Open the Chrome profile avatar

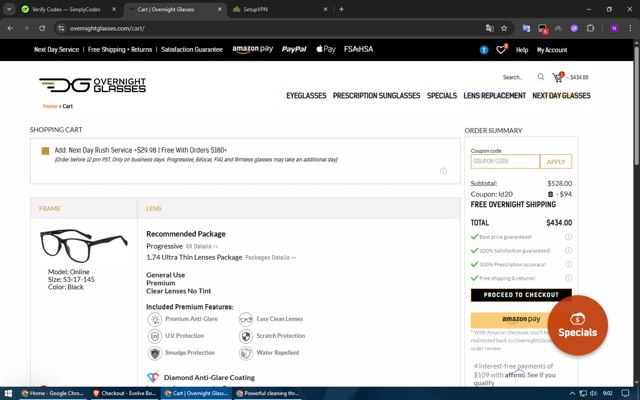pos(614,28)
